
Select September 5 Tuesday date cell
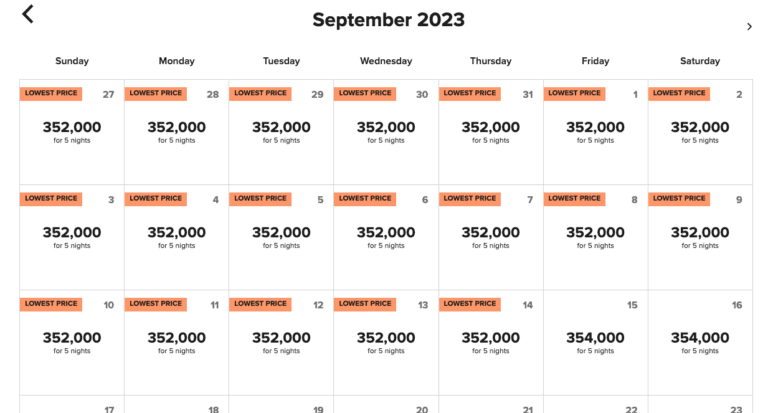pyautogui.click(x=281, y=237)
